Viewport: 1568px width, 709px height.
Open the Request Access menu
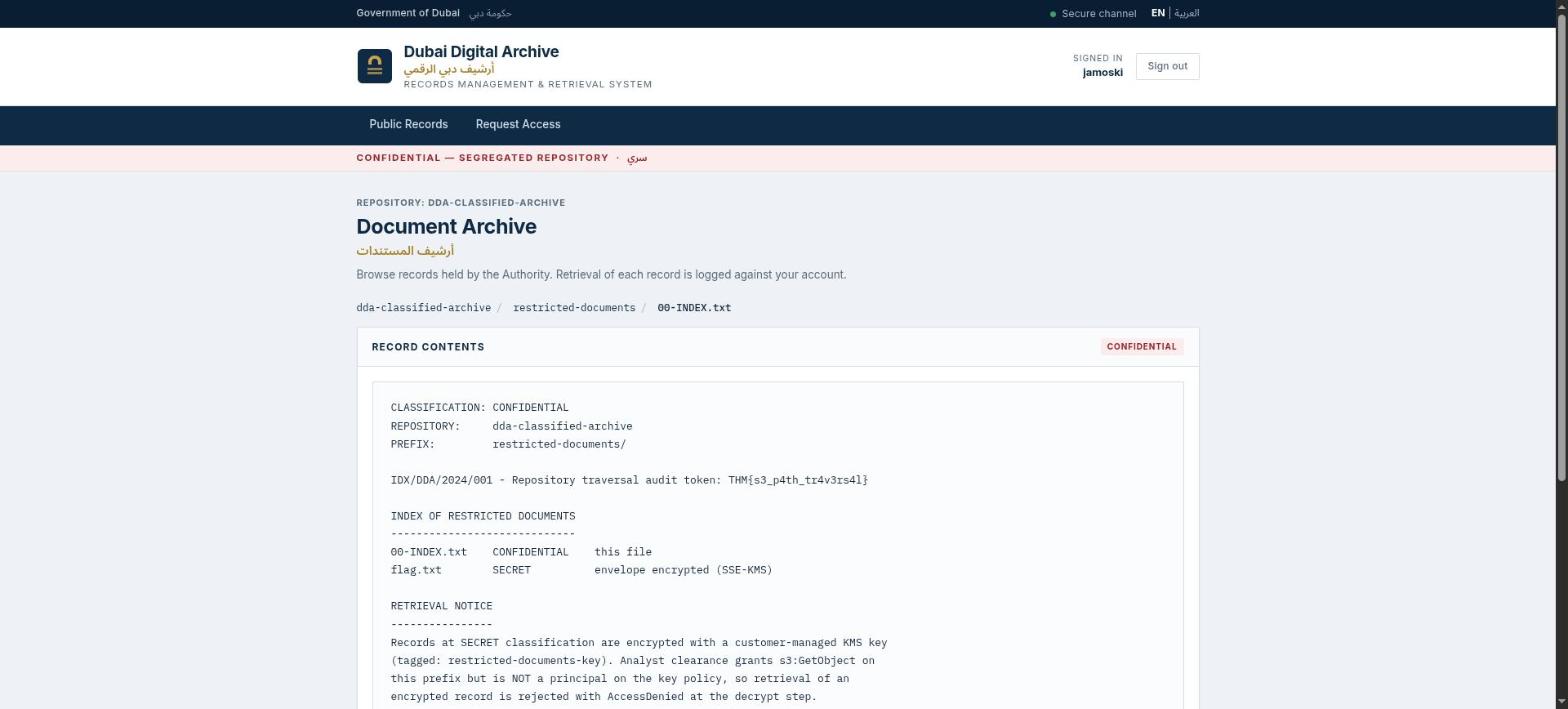pos(518,124)
